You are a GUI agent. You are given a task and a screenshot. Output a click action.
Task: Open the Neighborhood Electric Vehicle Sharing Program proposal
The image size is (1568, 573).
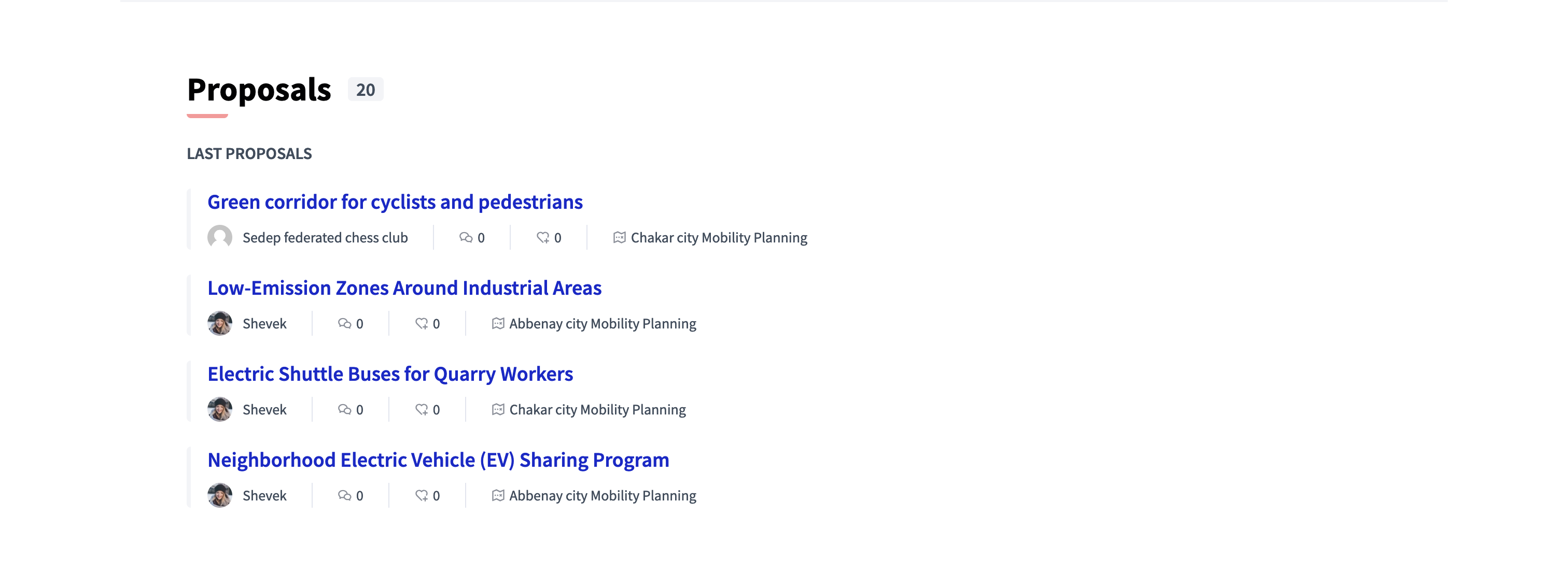(438, 460)
